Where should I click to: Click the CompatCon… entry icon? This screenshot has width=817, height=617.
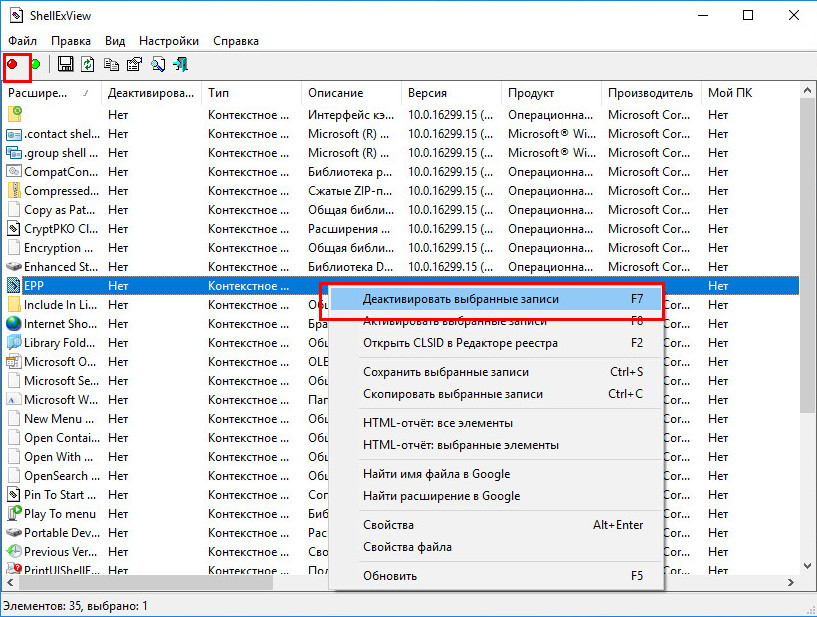pyautogui.click(x=14, y=172)
